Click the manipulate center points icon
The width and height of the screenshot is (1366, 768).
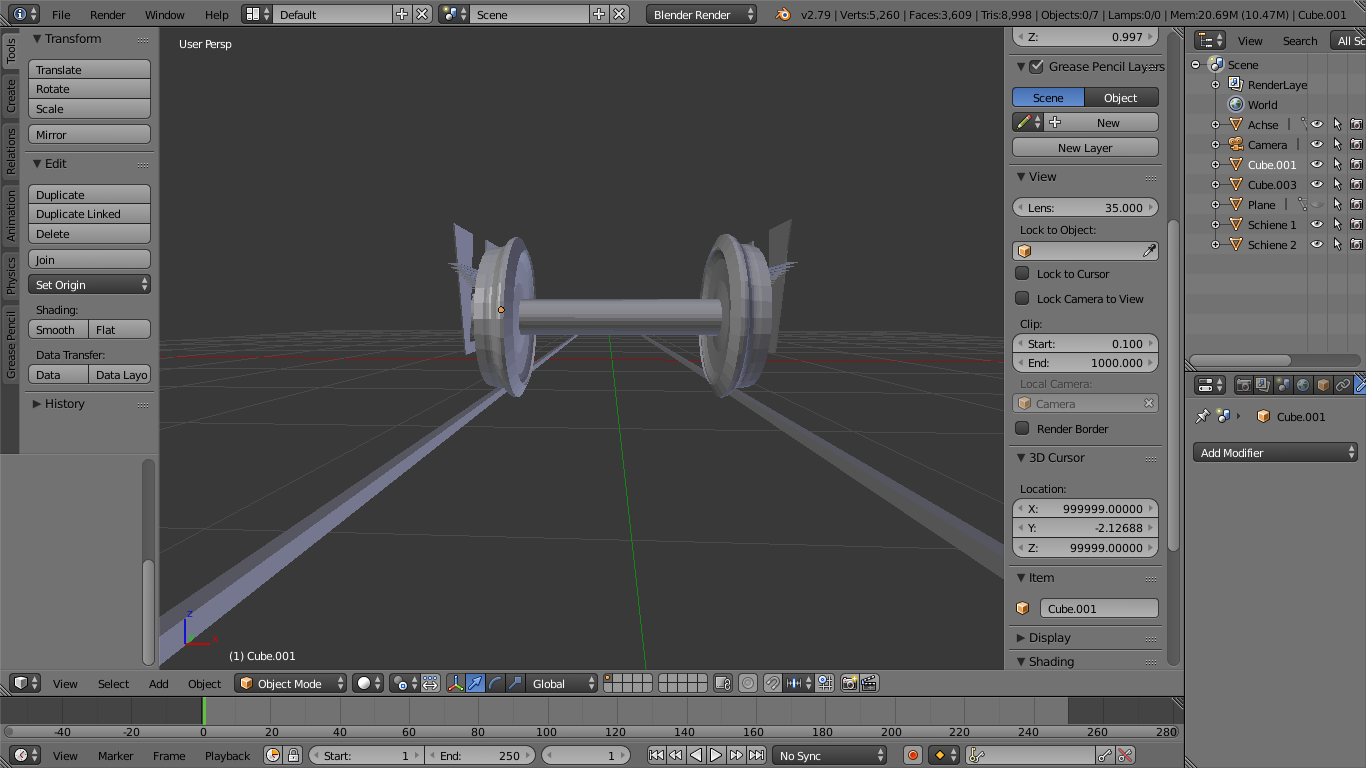430,684
